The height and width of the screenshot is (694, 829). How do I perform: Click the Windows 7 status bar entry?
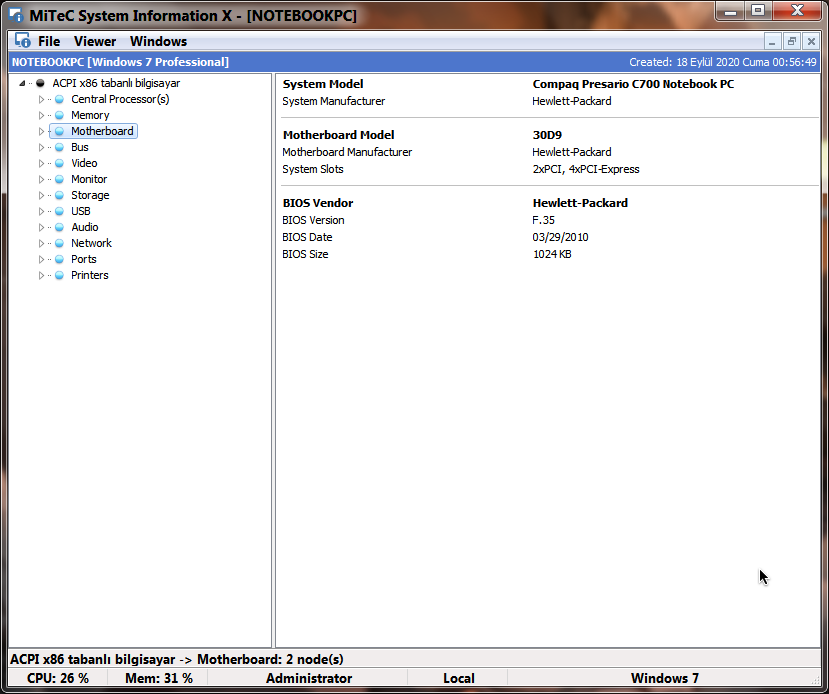click(x=665, y=678)
